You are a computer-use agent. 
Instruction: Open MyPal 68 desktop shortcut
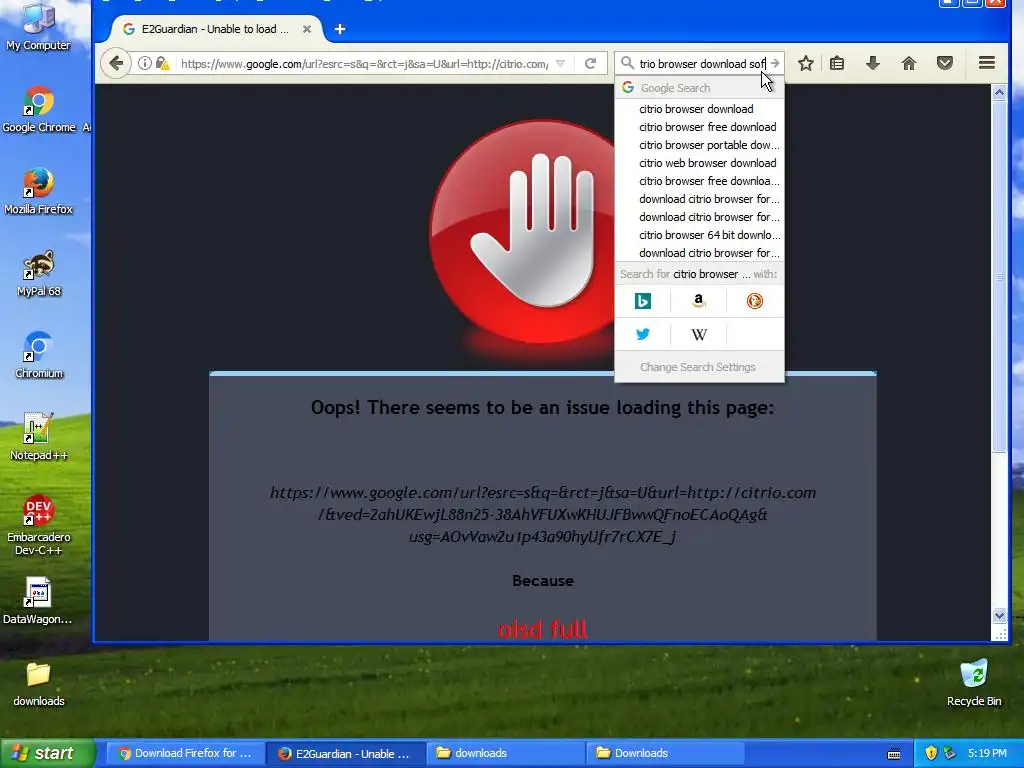coord(39,274)
